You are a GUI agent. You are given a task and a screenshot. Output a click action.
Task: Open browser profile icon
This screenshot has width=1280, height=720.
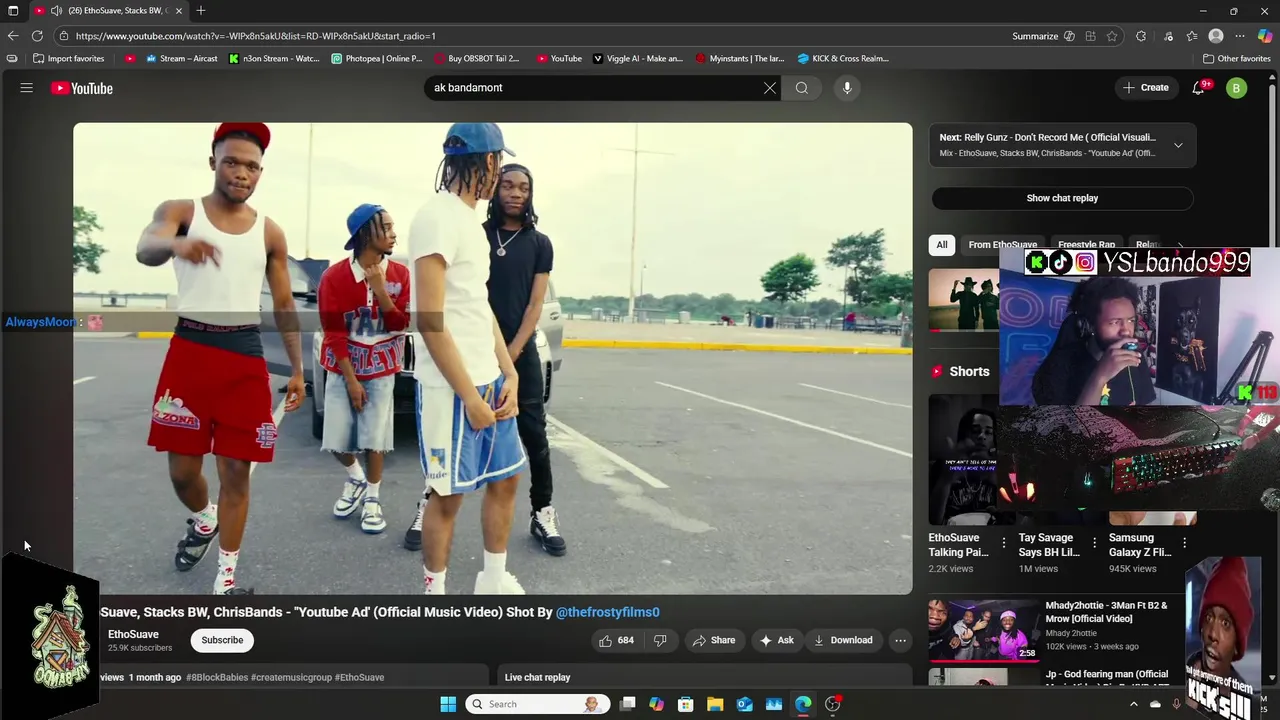(1216, 36)
